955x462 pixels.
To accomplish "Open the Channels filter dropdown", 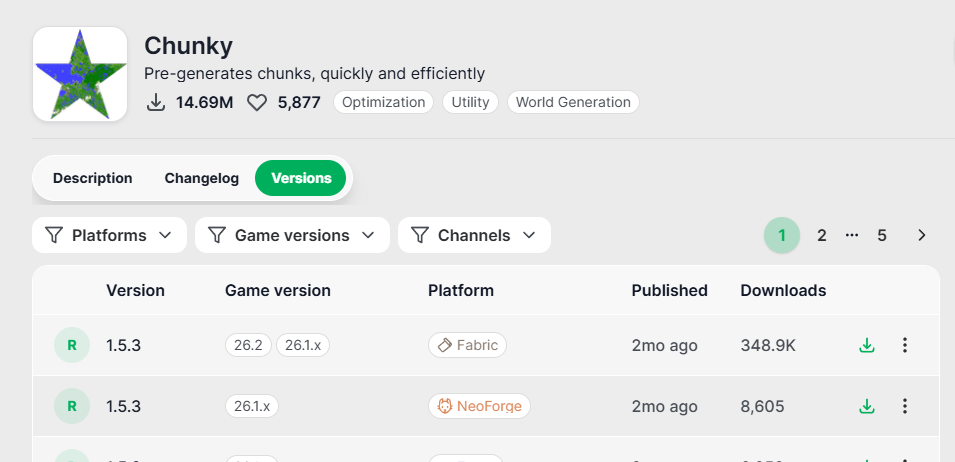I will [x=474, y=235].
